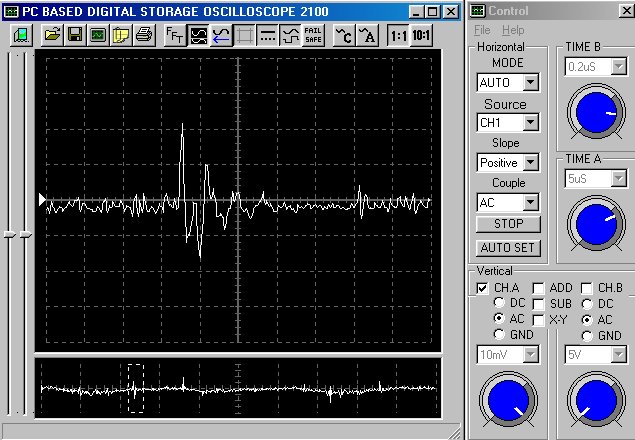635x440 pixels.
Task: Click the printer icon in toolbar
Action: pos(144,35)
